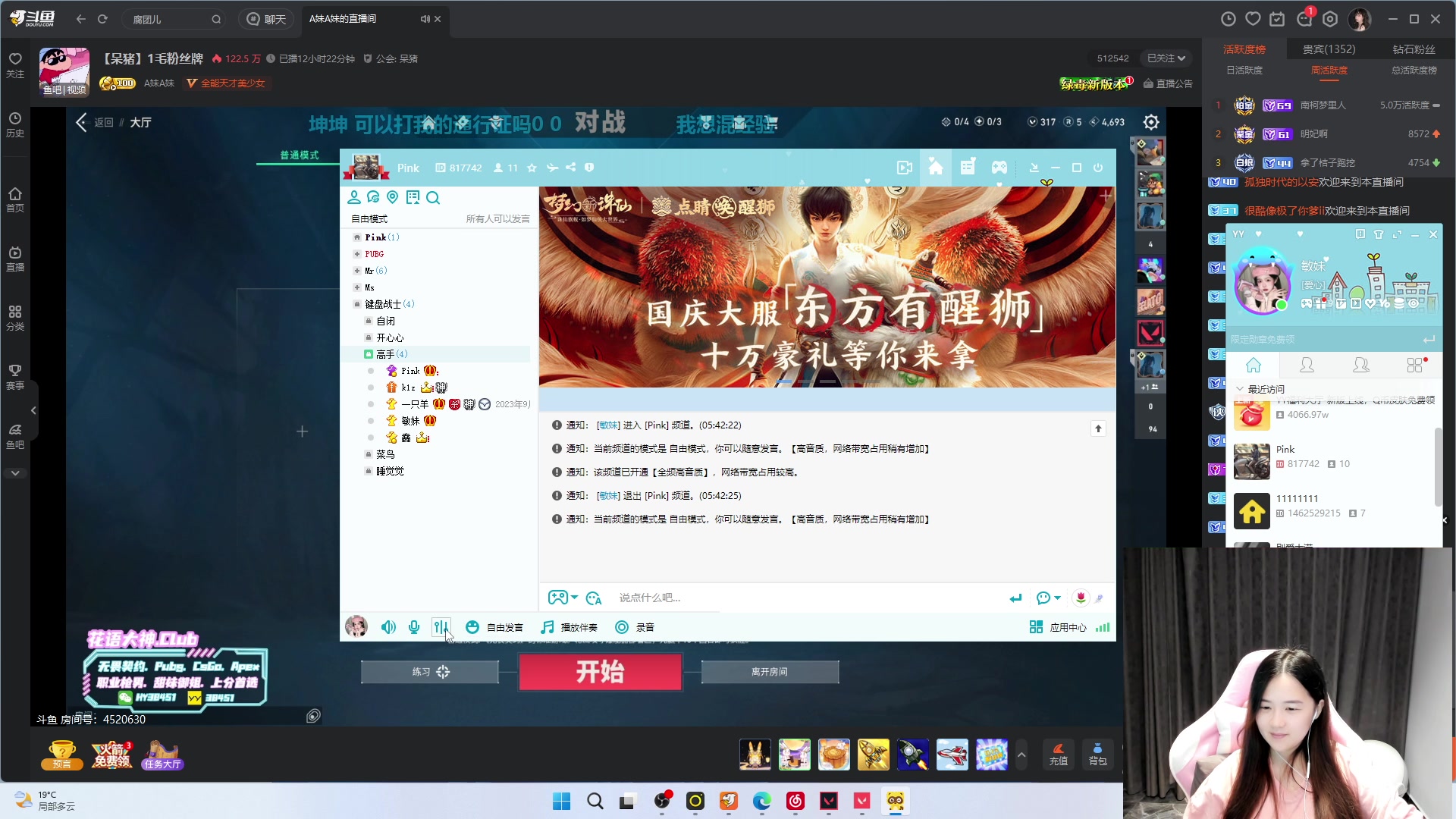Open the speech bubble dropdown near send
This screenshot has height=819, width=1456.
[1048, 598]
